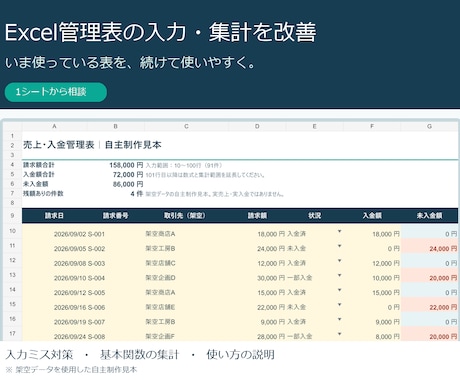
Task: Click the 未入金額 summary label in row 6
Action: (36, 184)
